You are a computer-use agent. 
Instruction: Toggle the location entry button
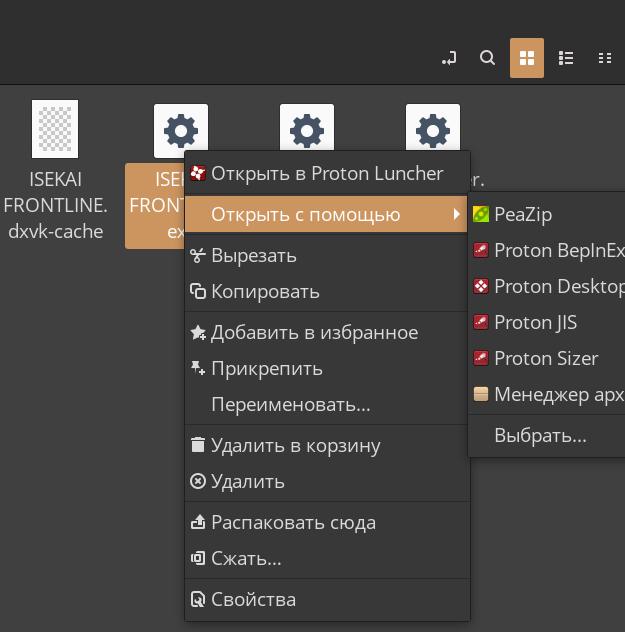[x=449, y=58]
